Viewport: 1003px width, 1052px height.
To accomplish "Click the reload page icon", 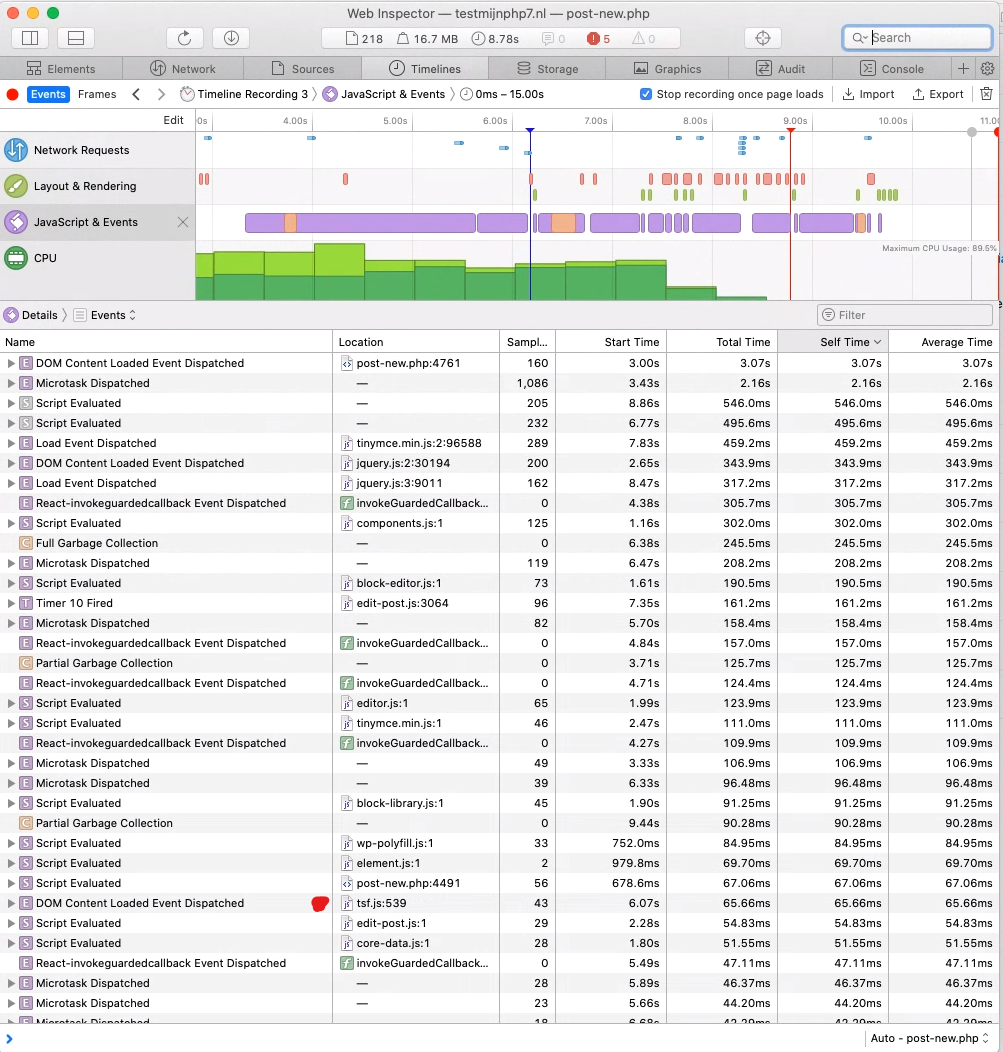I will click(185, 37).
